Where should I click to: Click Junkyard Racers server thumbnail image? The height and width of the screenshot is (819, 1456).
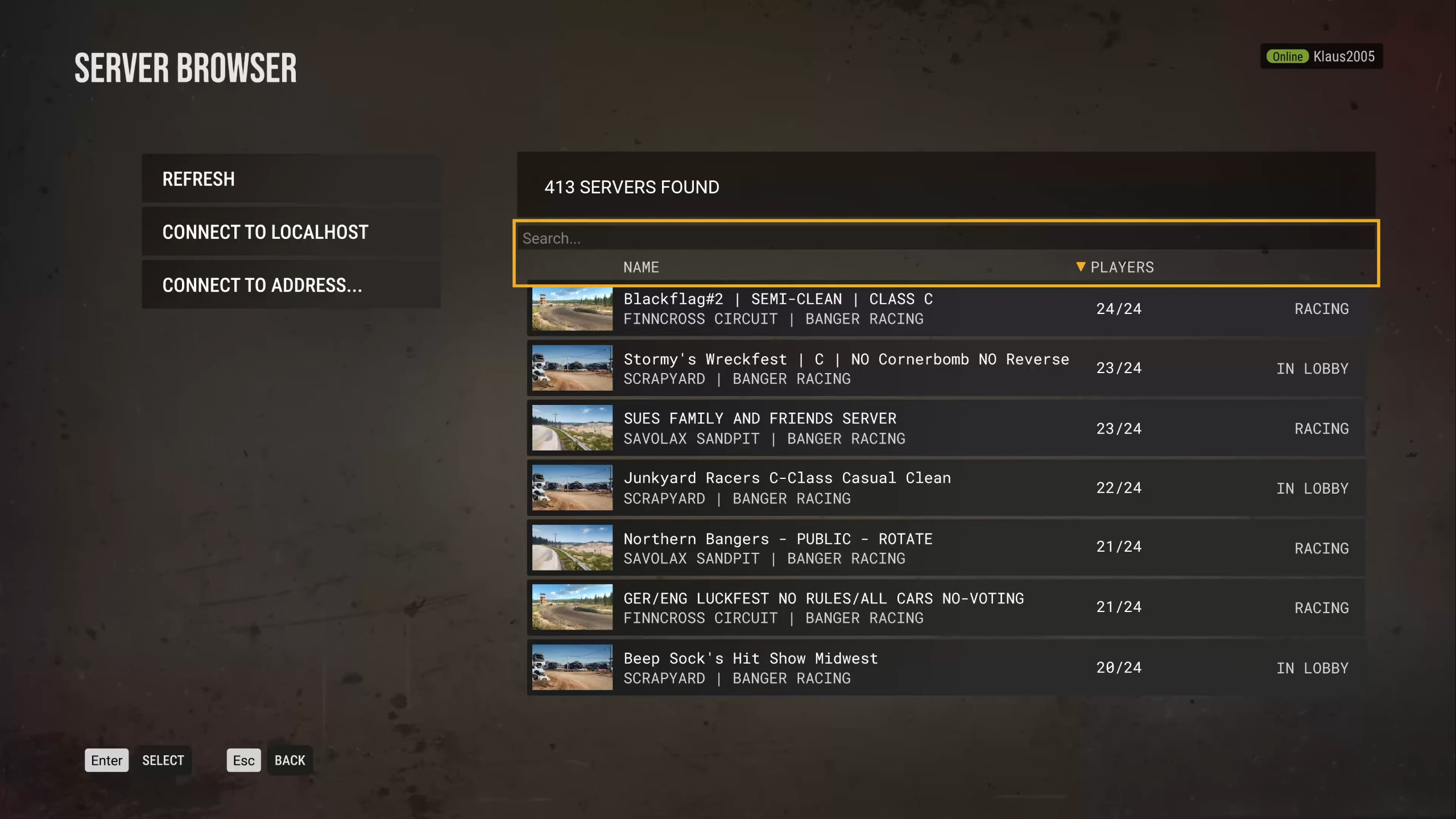[572, 488]
